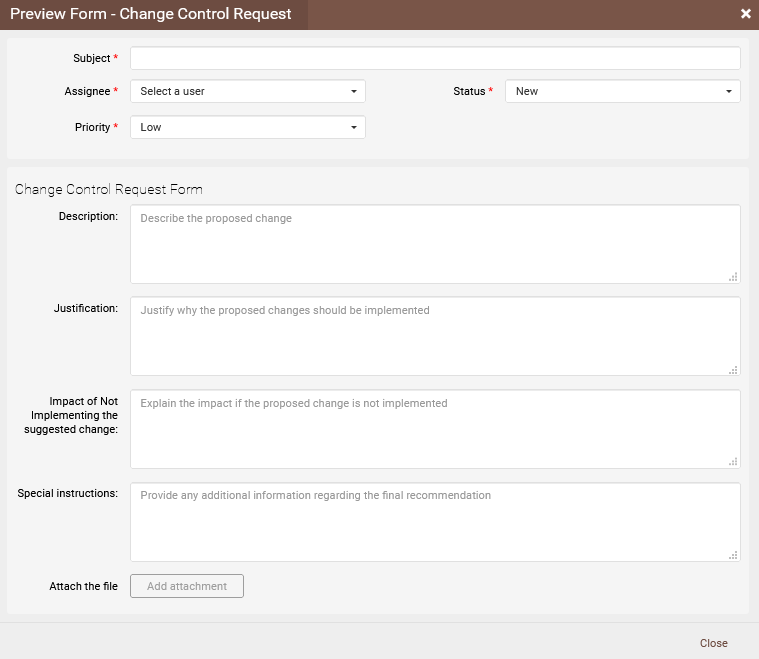Click the Close button at bottom
This screenshot has width=759, height=659.
(713, 643)
